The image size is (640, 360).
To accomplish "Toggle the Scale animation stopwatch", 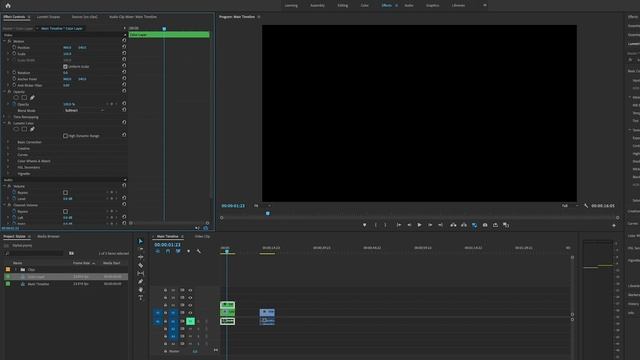I will click(x=14, y=53).
